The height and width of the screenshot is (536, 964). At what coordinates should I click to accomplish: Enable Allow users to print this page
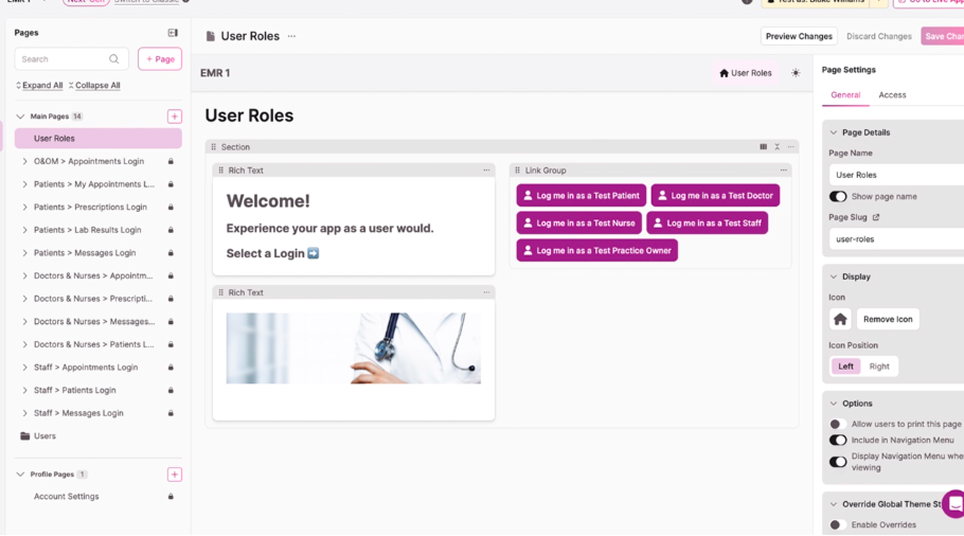[838, 424]
